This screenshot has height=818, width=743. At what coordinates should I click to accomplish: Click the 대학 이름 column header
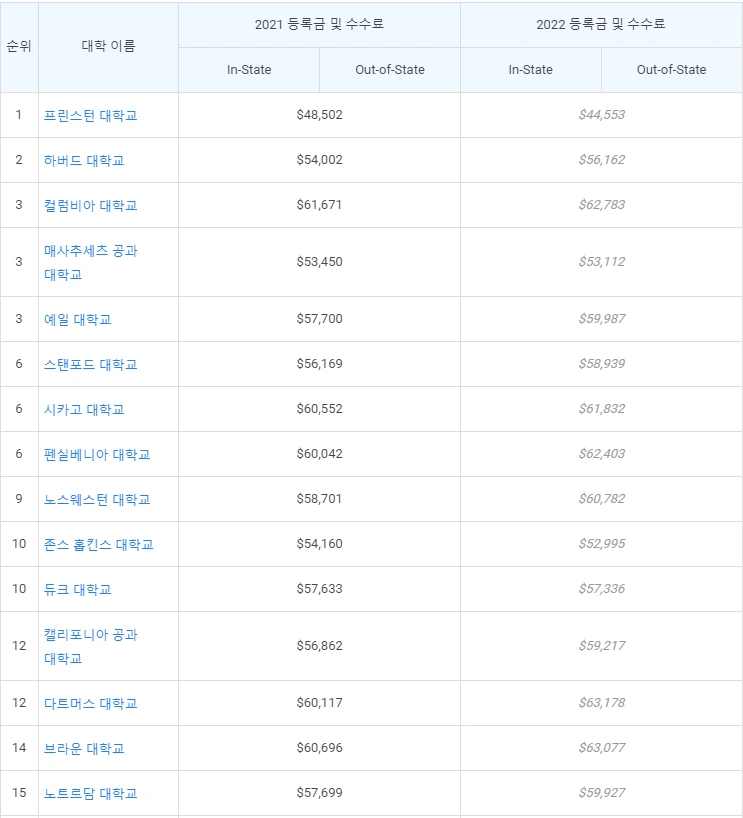(109, 46)
